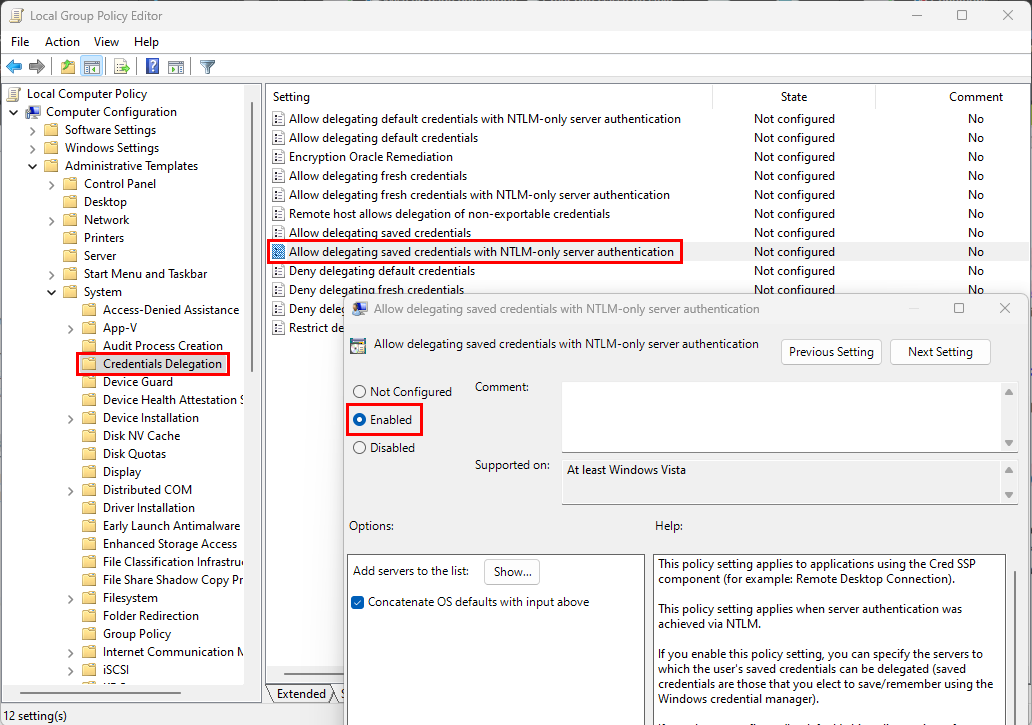
Task: Click the Group Policy folder icon
Action: pyautogui.click(x=89, y=634)
